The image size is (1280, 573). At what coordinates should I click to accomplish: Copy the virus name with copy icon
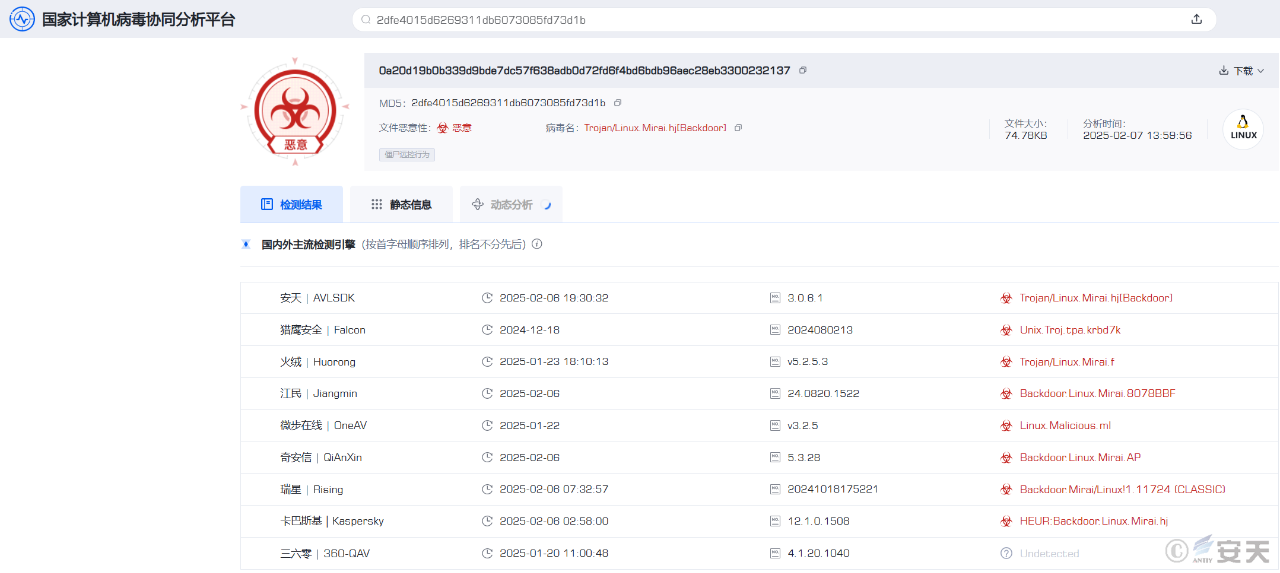tap(738, 128)
